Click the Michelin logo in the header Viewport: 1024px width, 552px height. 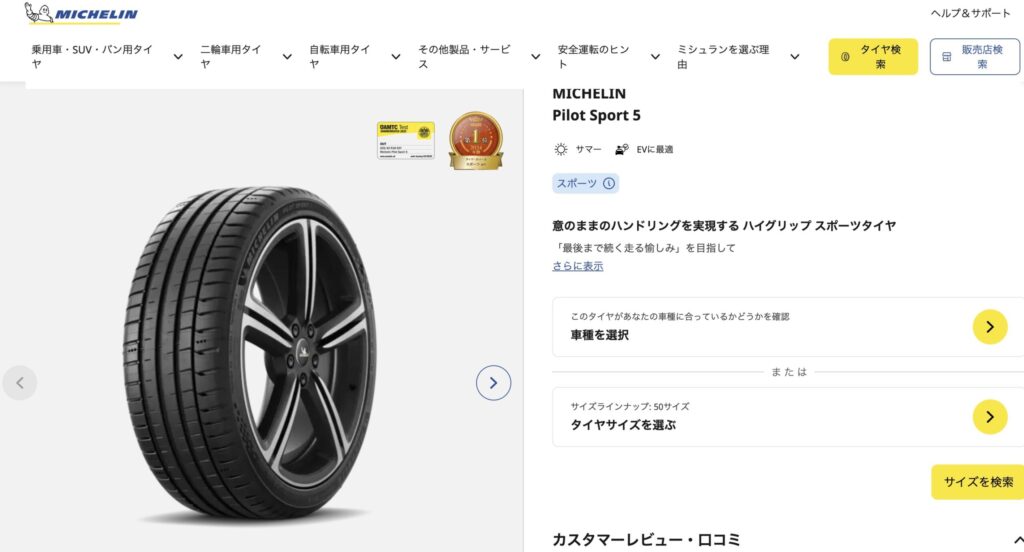(x=82, y=14)
